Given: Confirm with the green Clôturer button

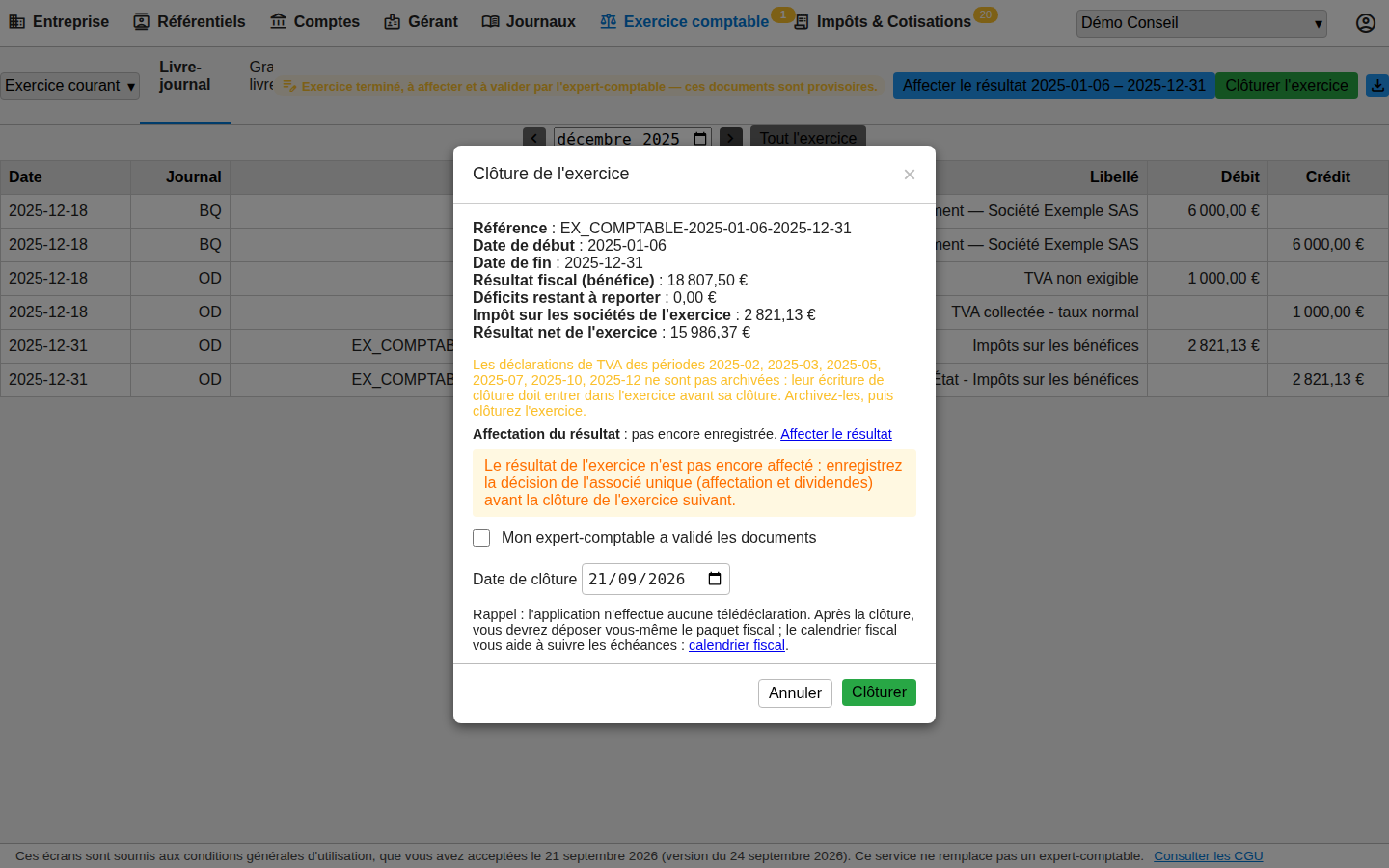Looking at the screenshot, I should click(879, 692).
